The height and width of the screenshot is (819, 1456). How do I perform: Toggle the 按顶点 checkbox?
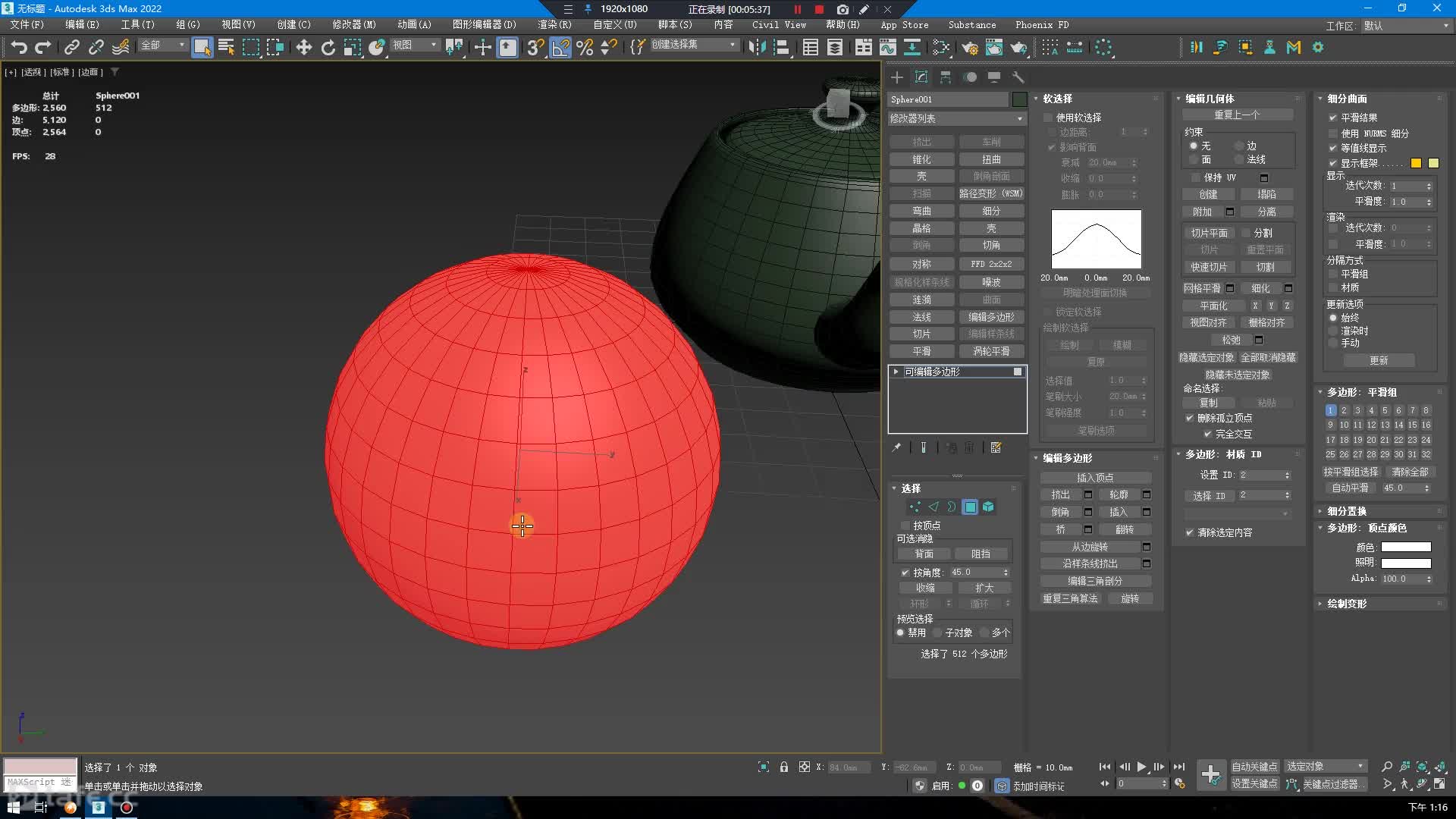click(905, 525)
